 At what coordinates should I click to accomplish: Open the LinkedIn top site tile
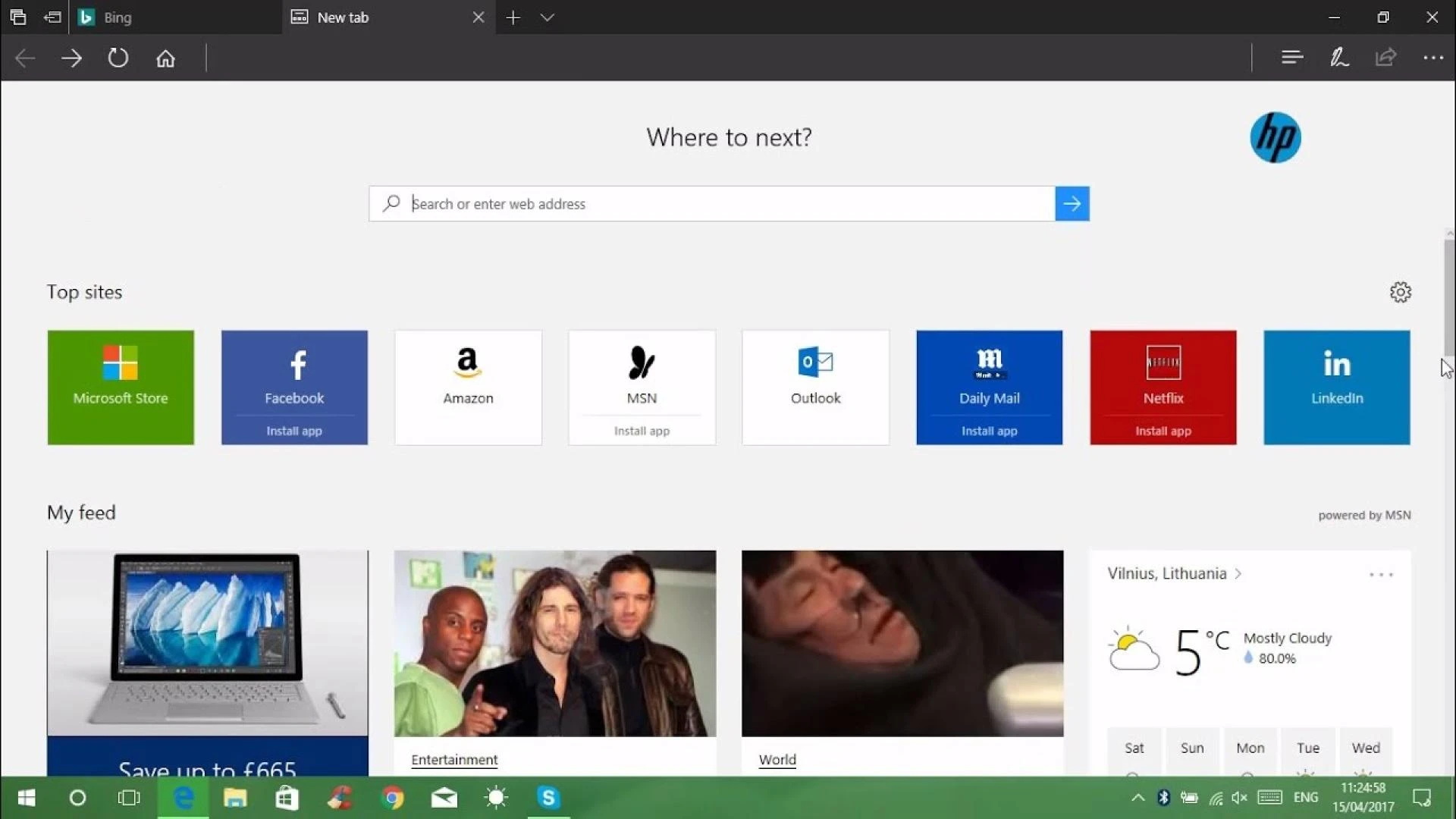tap(1336, 387)
